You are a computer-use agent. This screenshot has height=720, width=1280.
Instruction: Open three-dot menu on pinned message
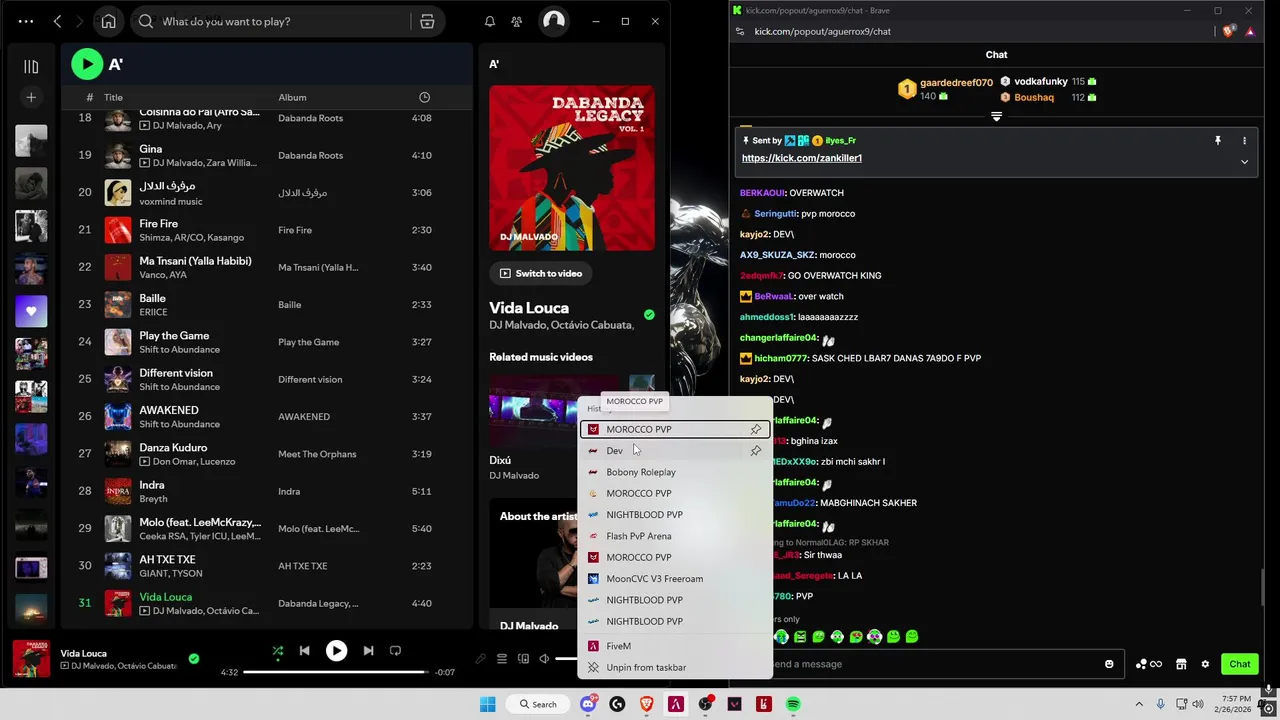1244,141
